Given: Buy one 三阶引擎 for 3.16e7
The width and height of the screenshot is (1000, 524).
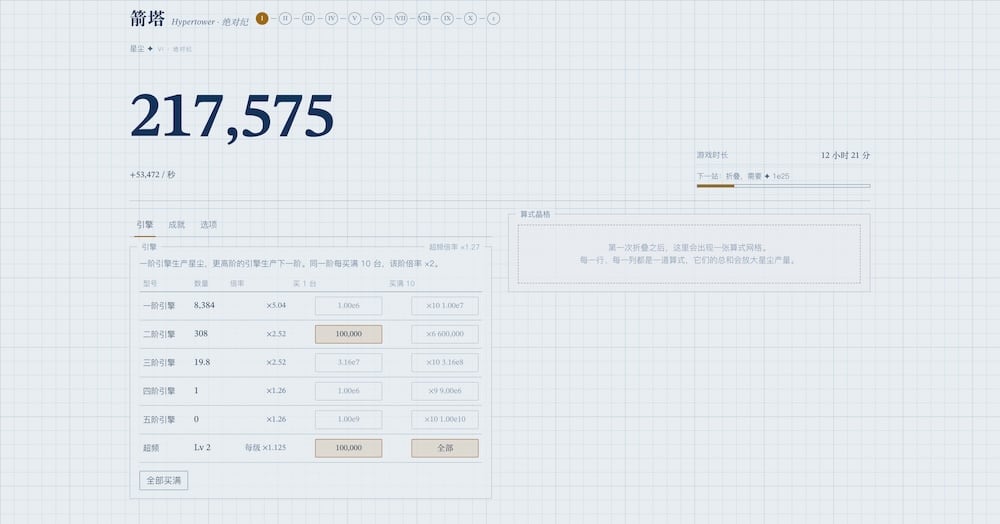Looking at the screenshot, I should [x=349, y=362].
